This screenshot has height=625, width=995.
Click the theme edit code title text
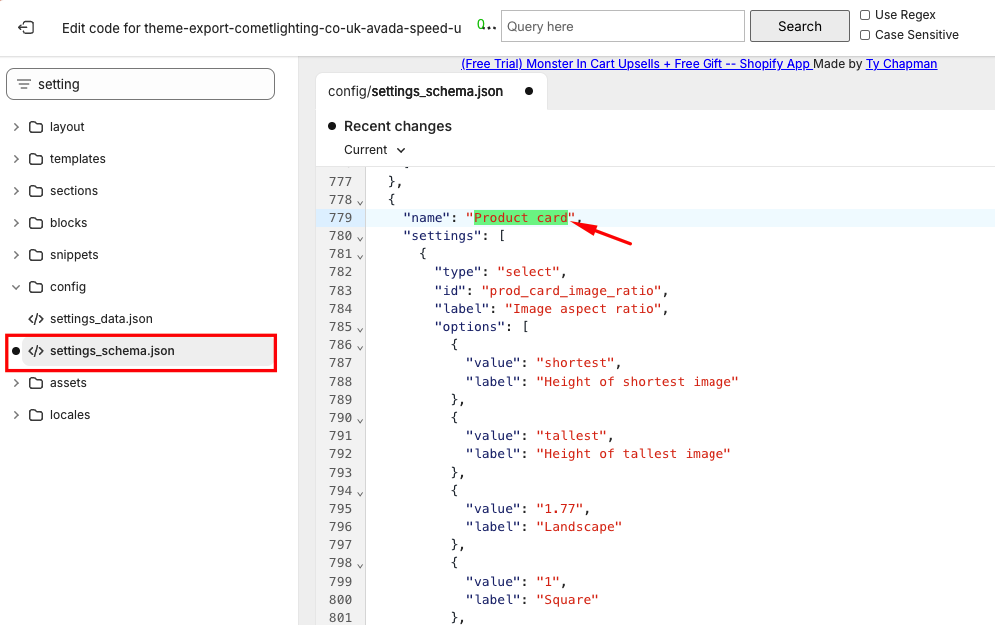click(x=261, y=28)
